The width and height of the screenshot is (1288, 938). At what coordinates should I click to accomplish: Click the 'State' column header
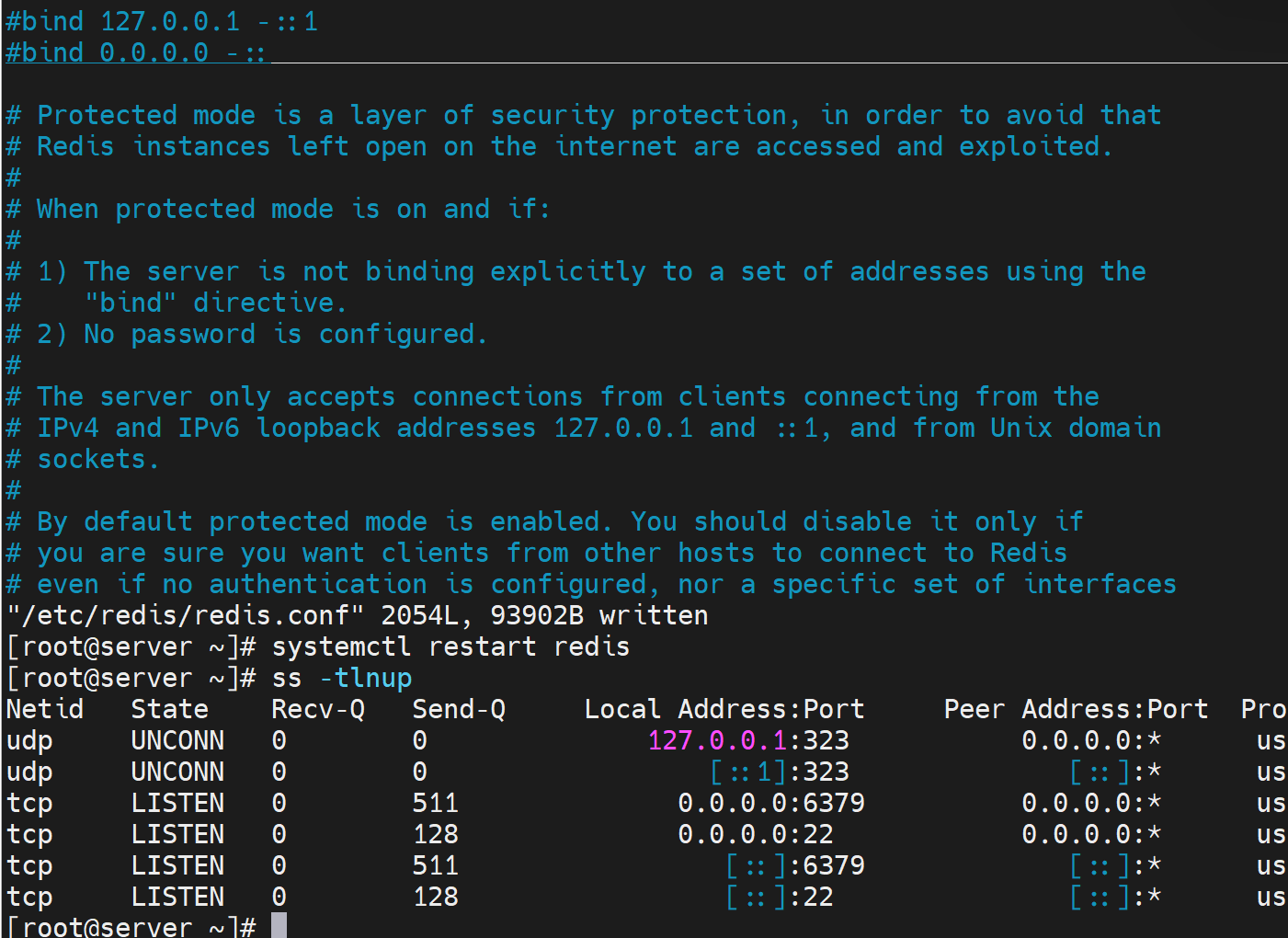(x=169, y=709)
